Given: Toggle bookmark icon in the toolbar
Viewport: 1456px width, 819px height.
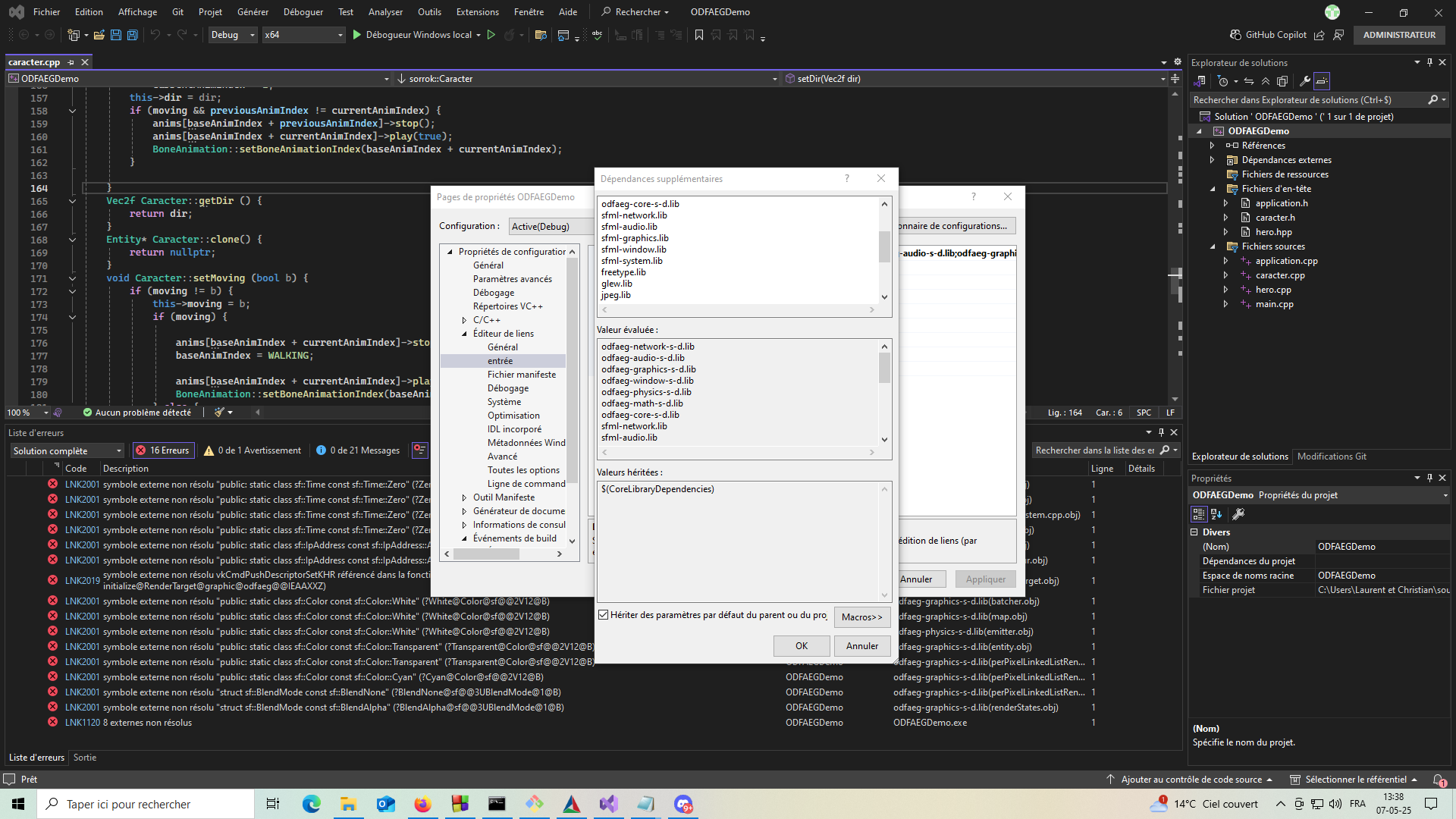Looking at the screenshot, I should click(x=699, y=35).
